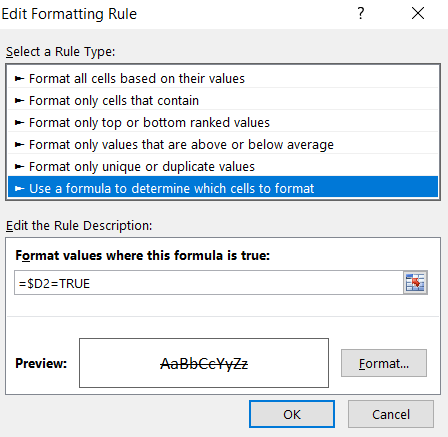Select 'Use a formula to determine which cells'
The width and height of the screenshot is (448, 437).
click(223, 188)
